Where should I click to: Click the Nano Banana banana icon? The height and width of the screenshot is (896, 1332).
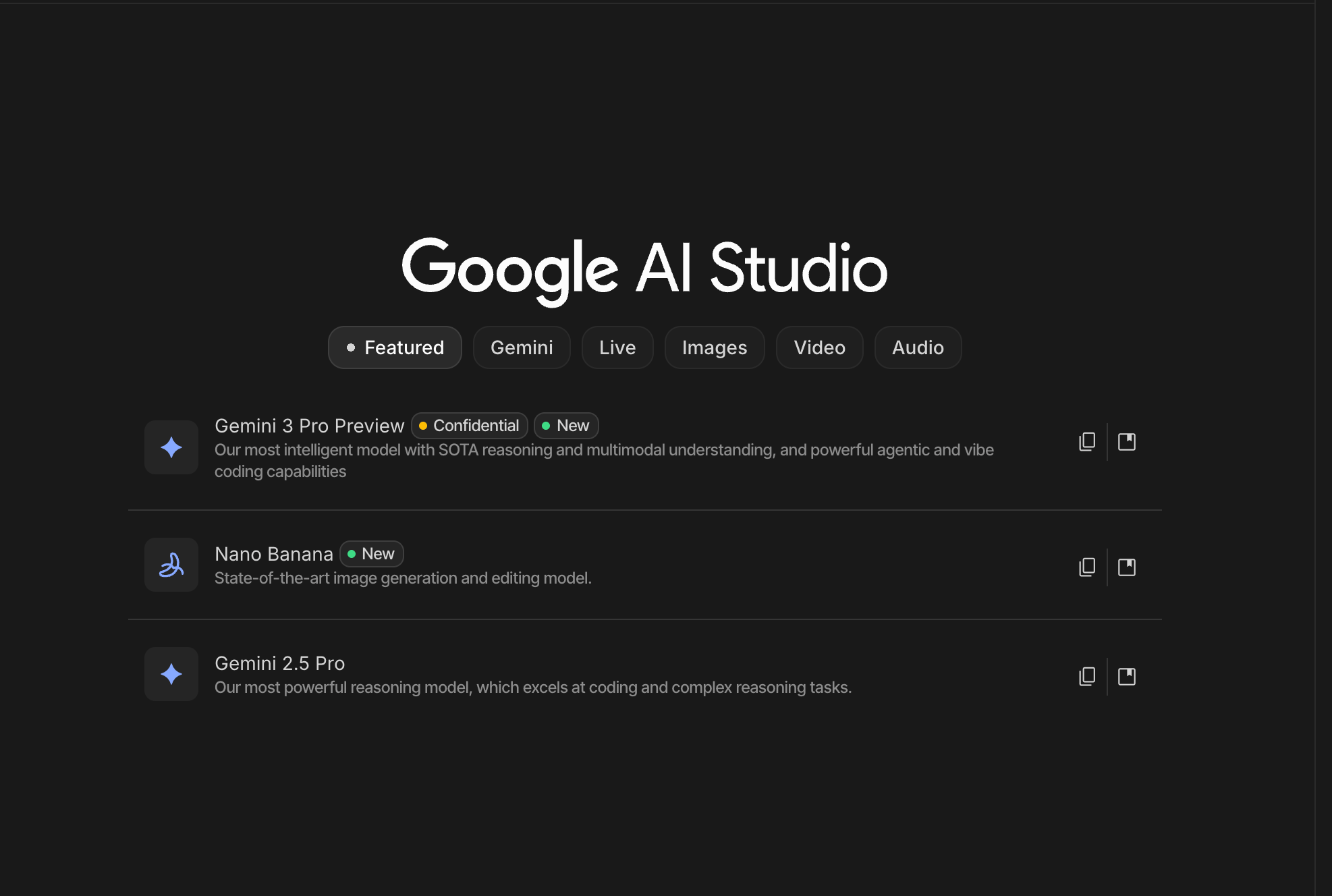click(x=171, y=565)
